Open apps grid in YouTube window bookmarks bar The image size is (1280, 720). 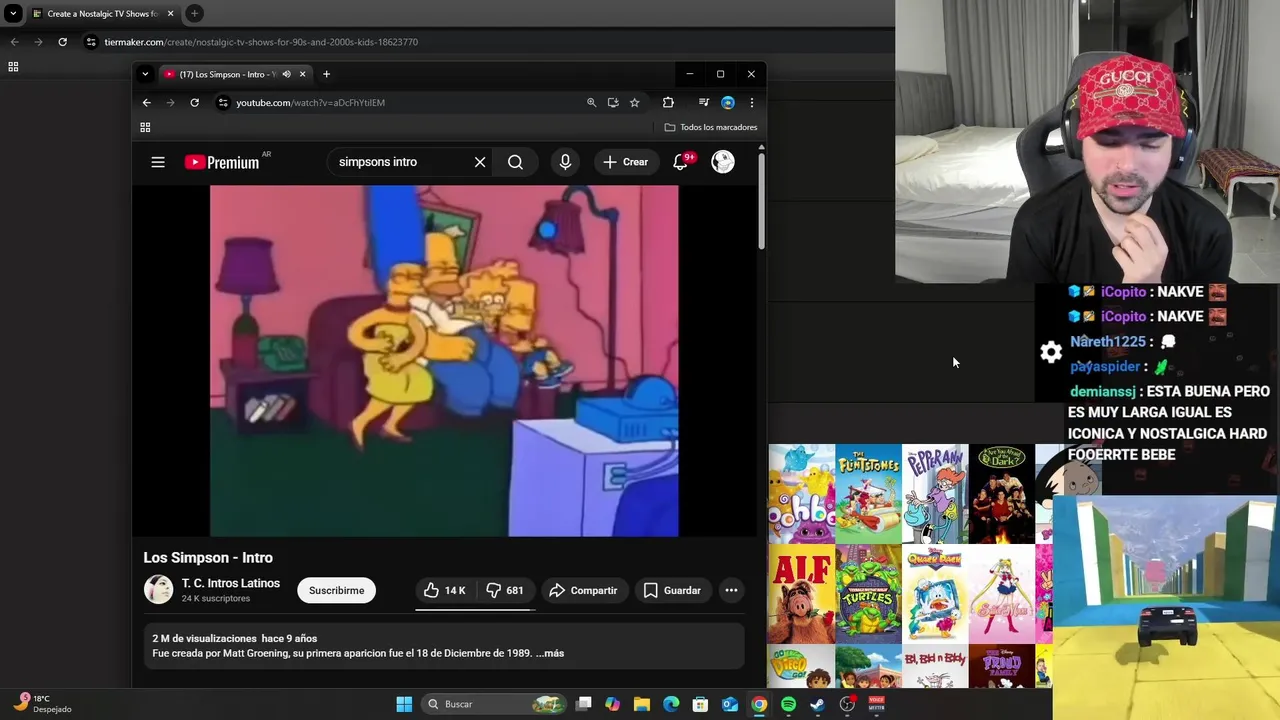pos(145,127)
